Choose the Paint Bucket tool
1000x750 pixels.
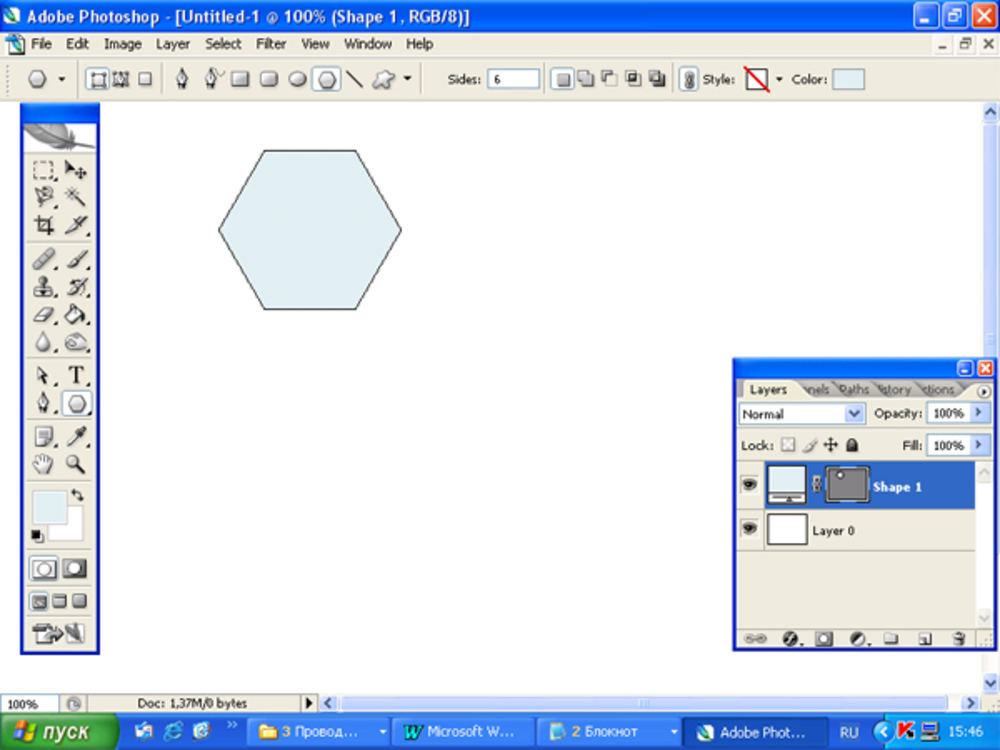click(x=76, y=315)
